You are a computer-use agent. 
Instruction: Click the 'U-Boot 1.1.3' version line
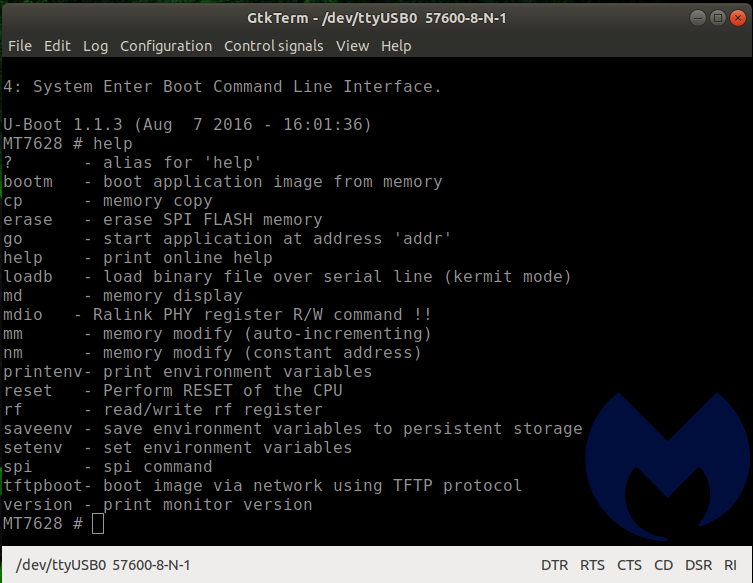(x=187, y=125)
